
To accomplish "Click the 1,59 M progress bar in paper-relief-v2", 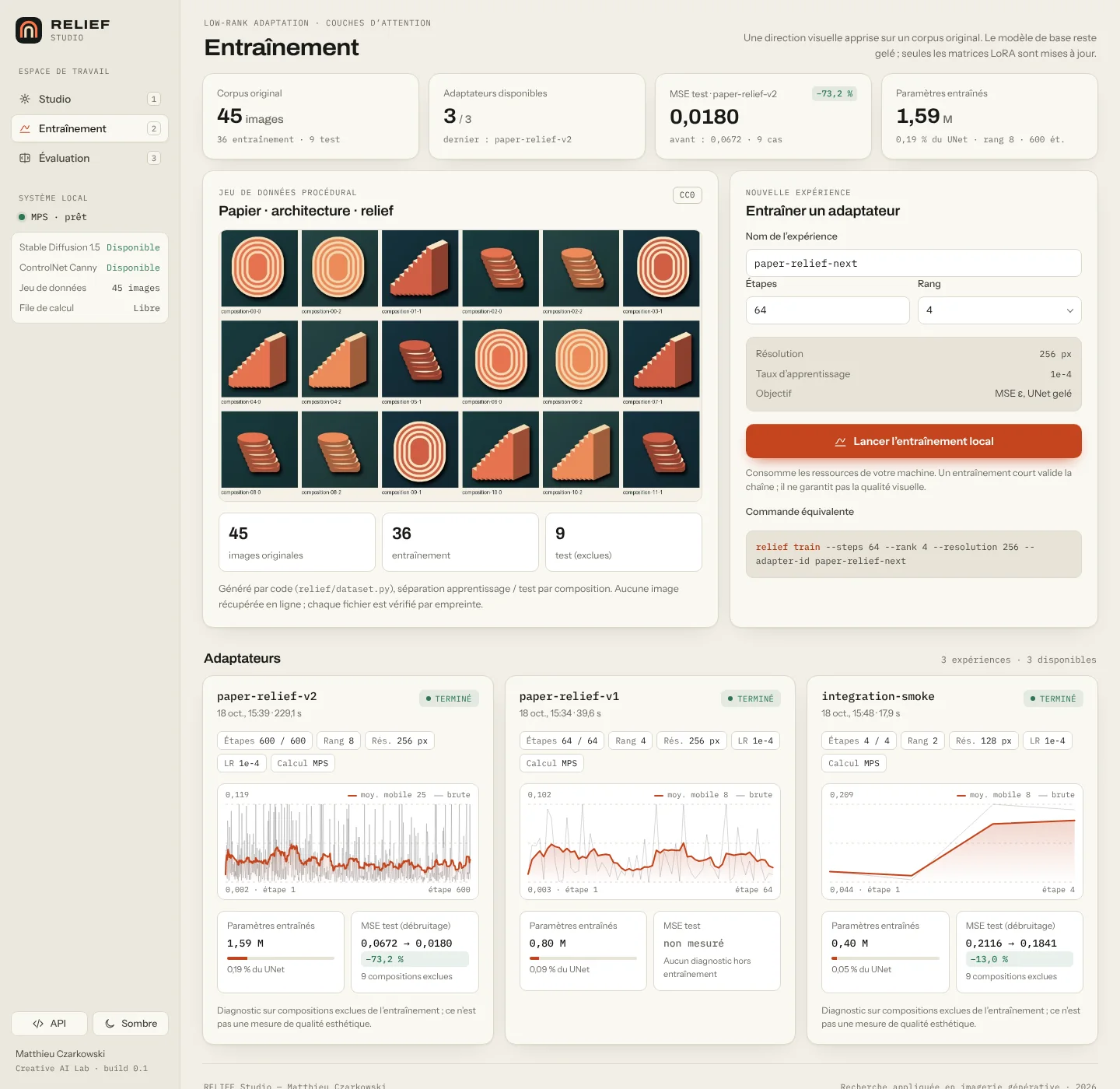I will [281, 958].
